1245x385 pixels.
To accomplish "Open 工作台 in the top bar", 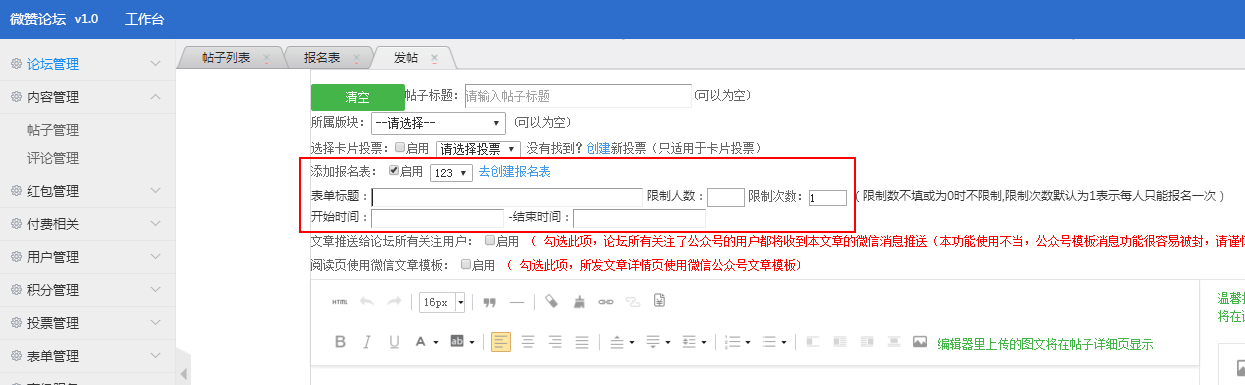I will (x=145, y=19).
